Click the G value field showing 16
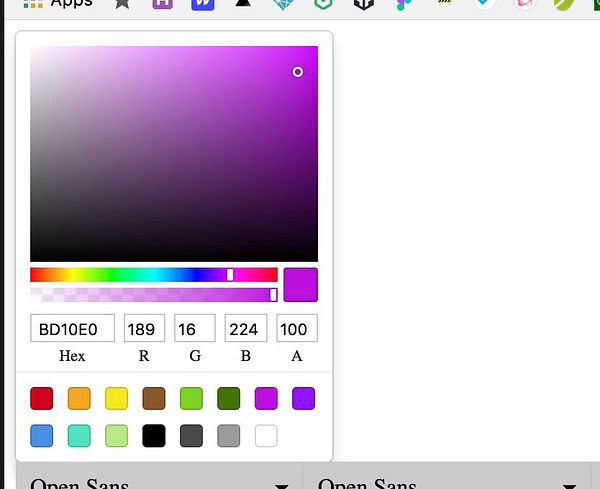This screenshot has height=489, width=600. pyautogui.click(x=195, y=328)
